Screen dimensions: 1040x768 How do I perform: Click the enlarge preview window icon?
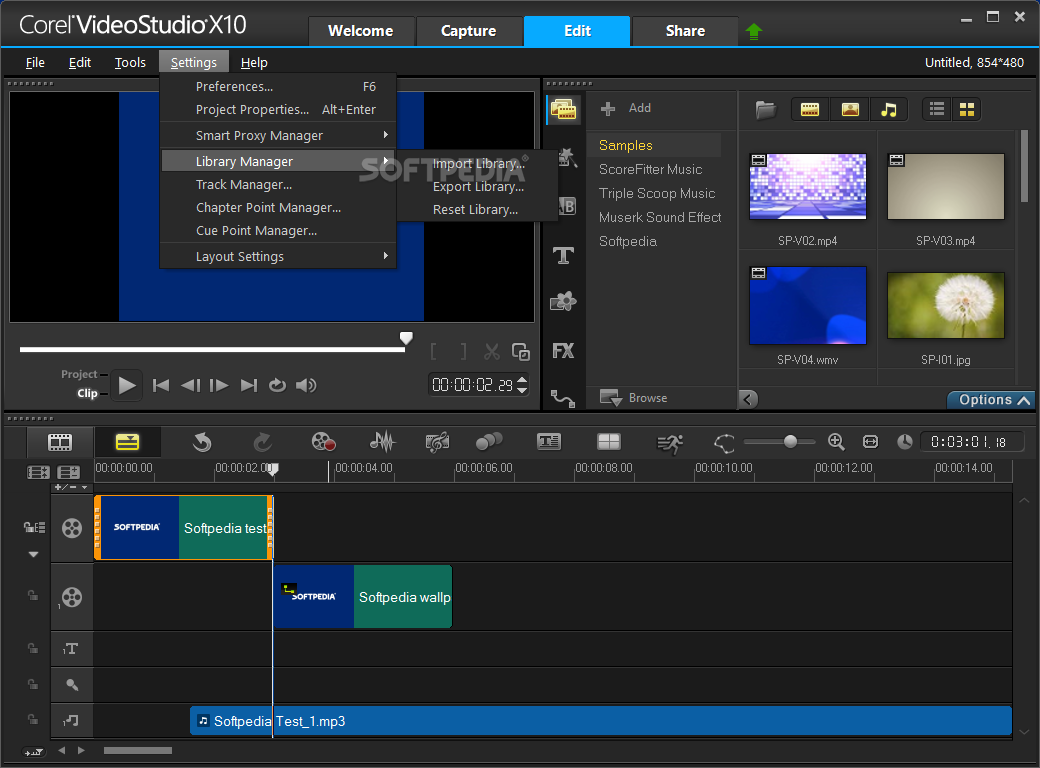pyautogui.click(x=521, y=352)
